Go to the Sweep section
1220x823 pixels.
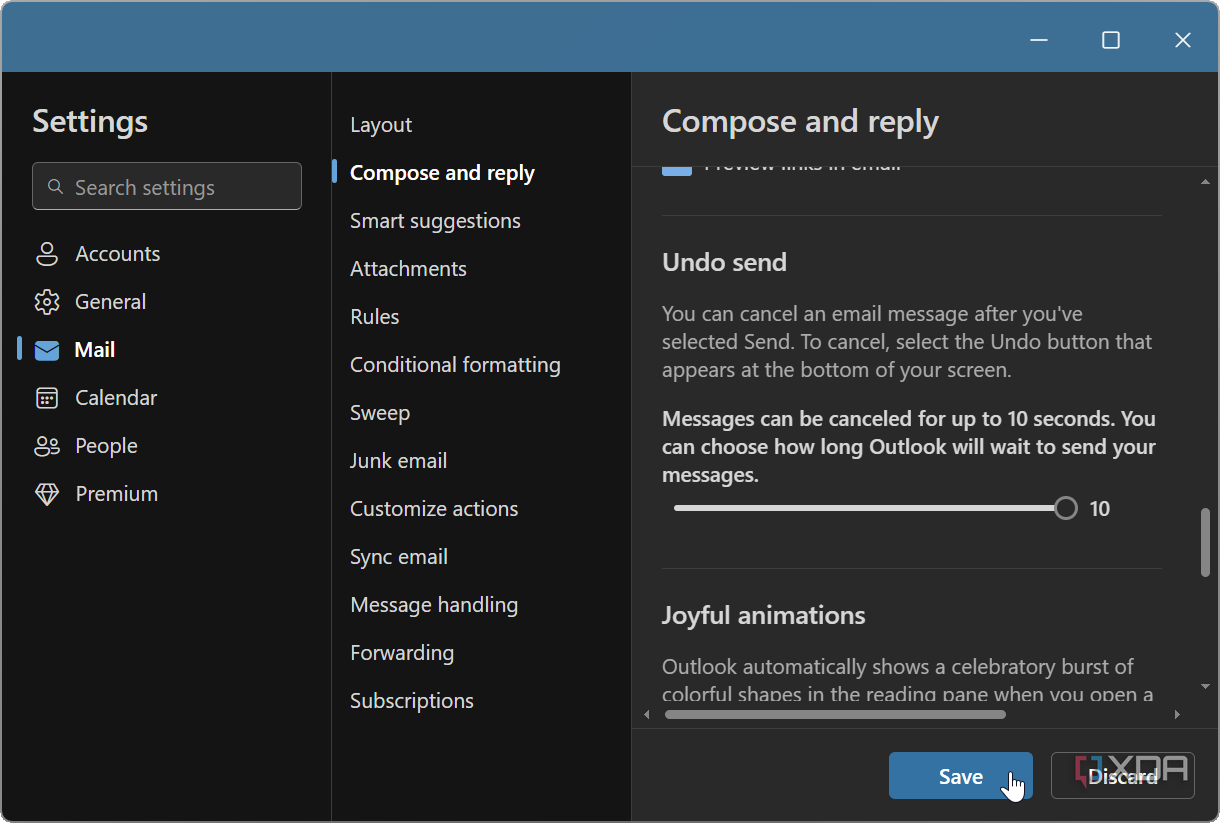coord(380,413)
